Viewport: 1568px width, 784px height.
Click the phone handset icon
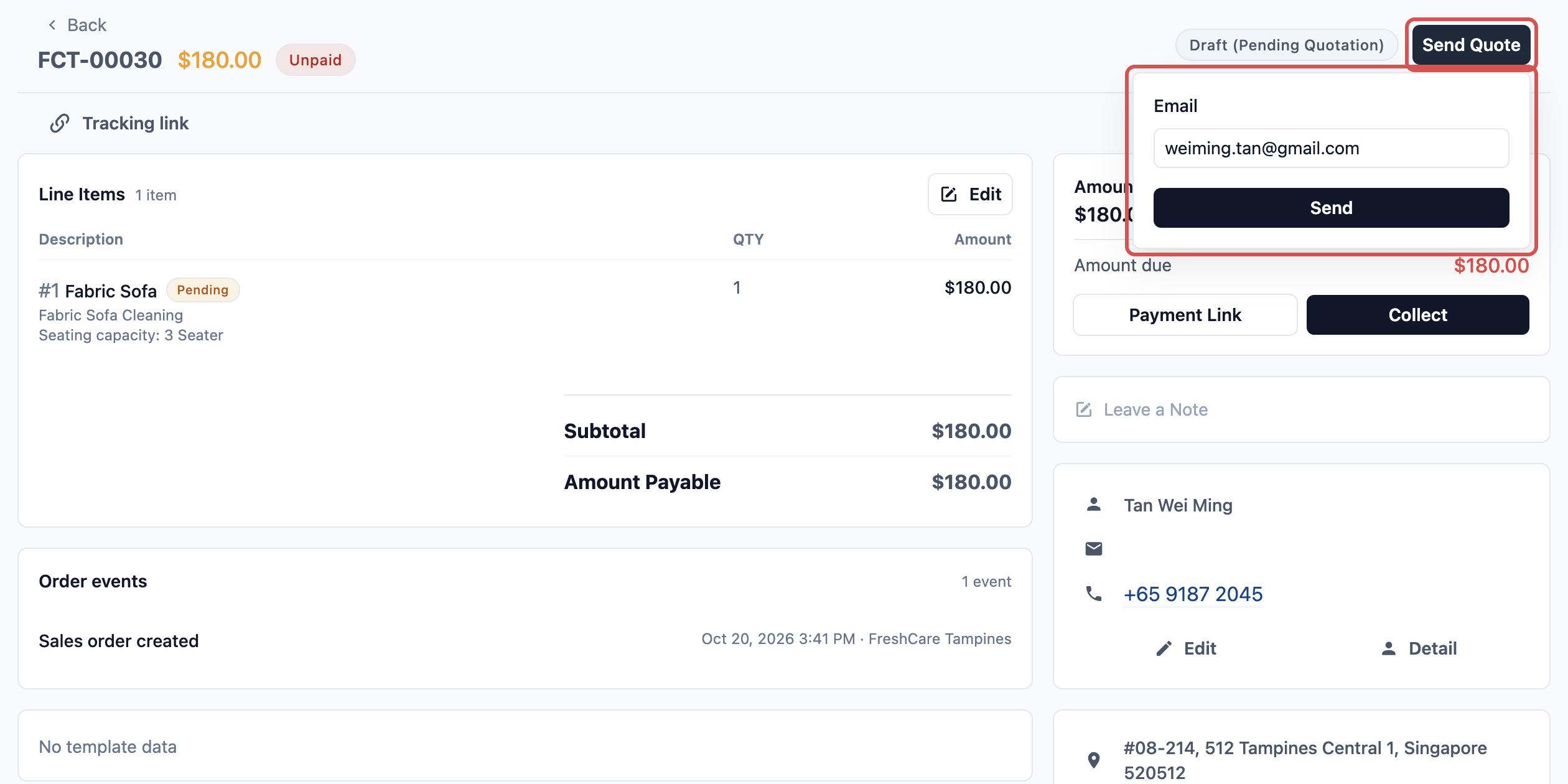(x=1094, y=594)
